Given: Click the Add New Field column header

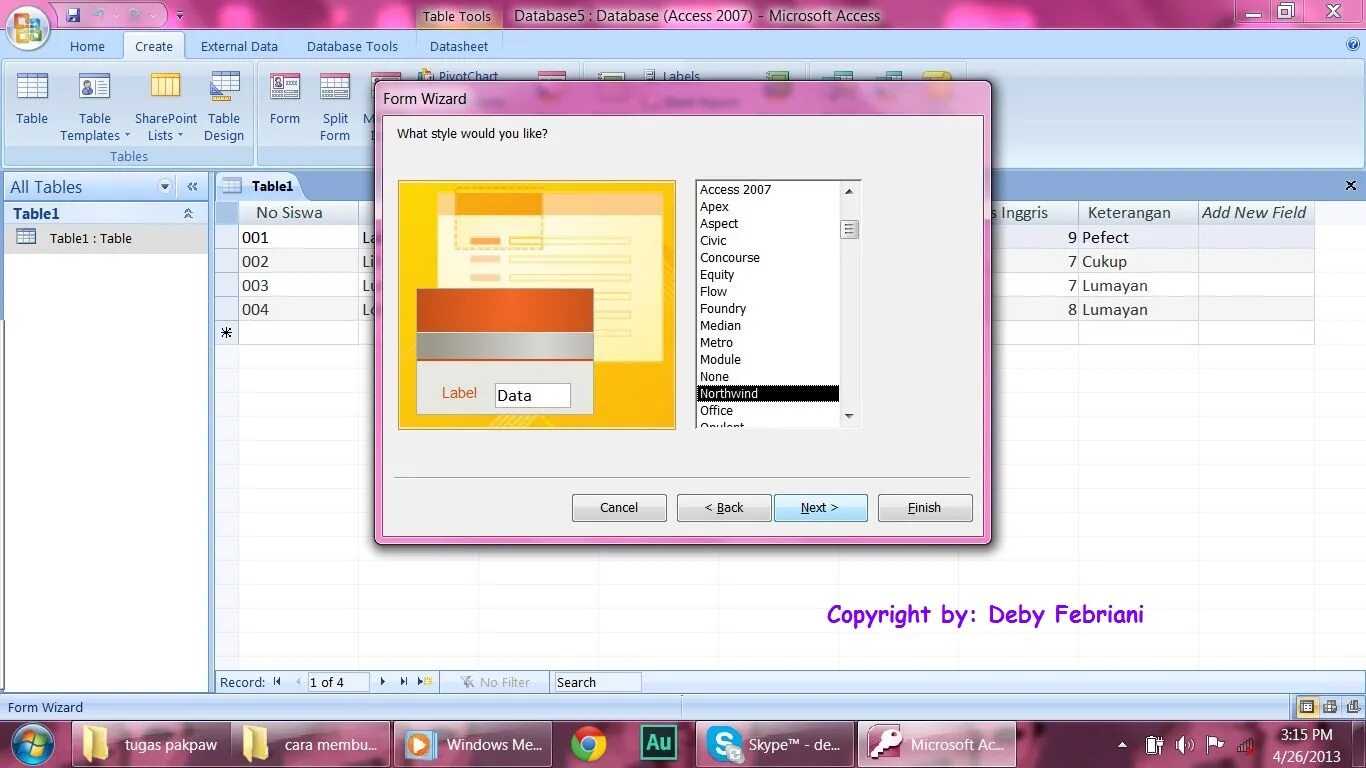Looking at the screenshot, I should [x=1254, y=212].
